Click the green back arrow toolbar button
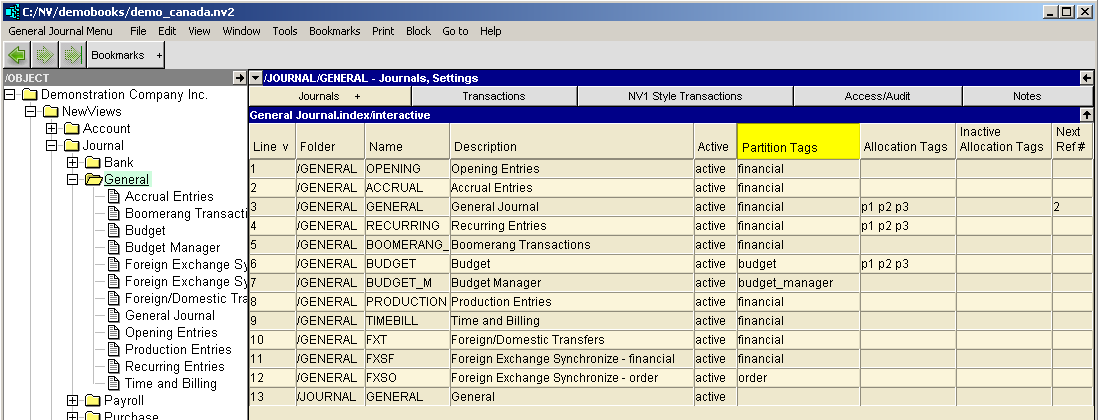 [x=17, y=55]
